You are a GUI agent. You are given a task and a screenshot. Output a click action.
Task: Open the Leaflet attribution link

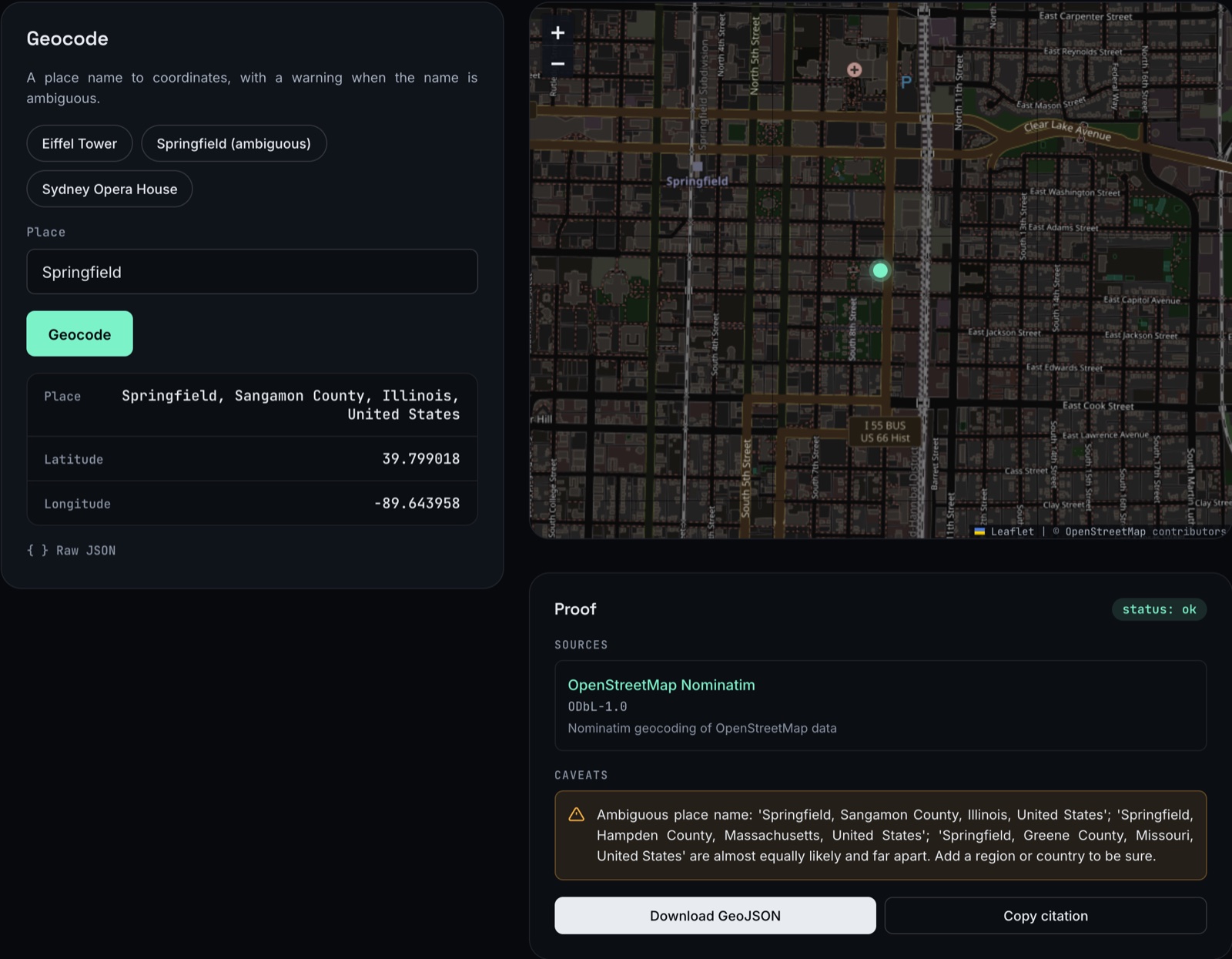(1012, 531)
